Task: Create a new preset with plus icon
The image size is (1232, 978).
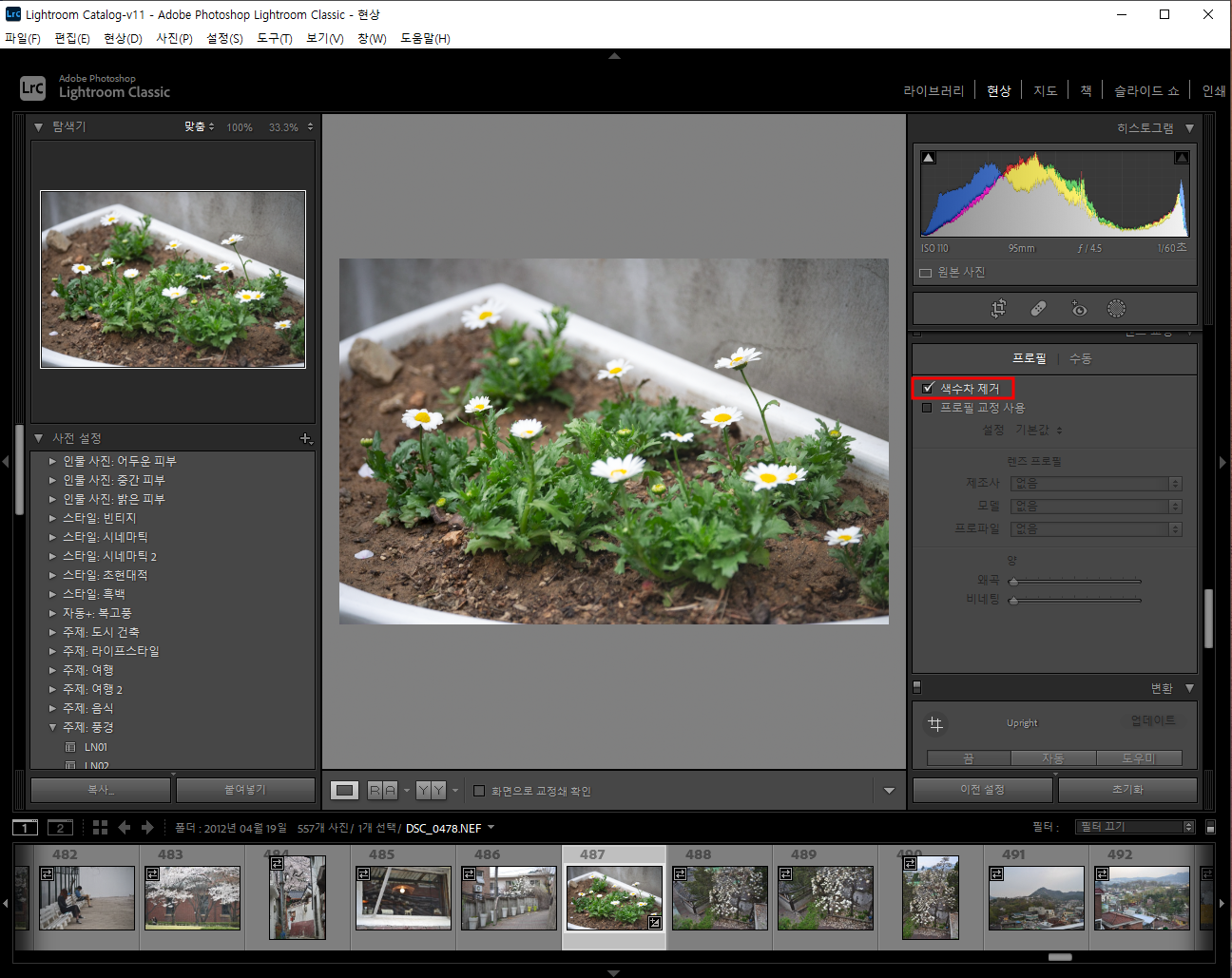Action: pyautogui.click(x=306, y=438)
